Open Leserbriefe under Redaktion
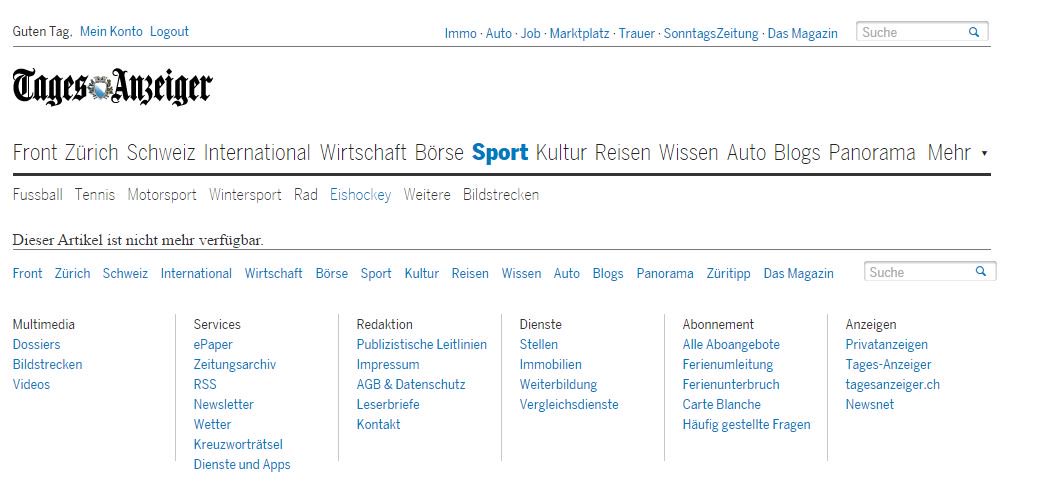 388,404
